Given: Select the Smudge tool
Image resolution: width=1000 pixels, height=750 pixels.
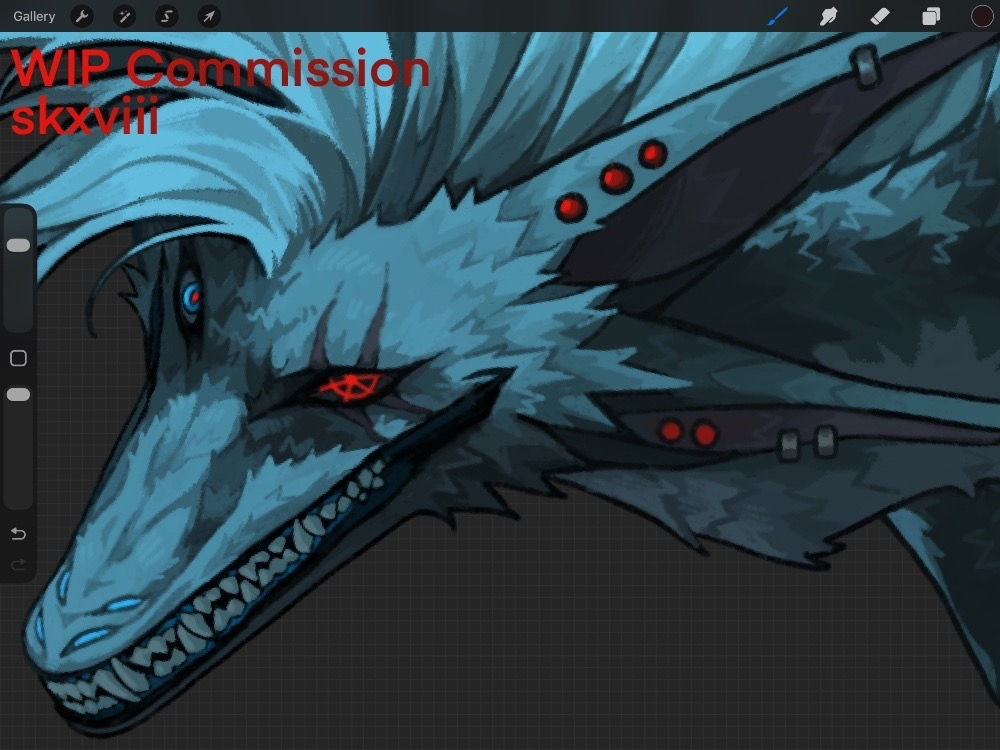Looking at the screenshot, I should 828,16.
